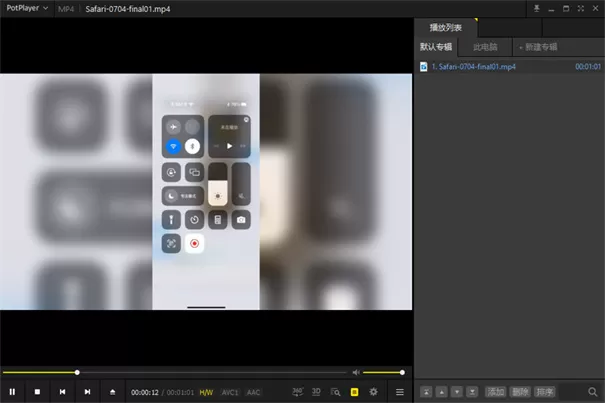This screenshot has height=403, width=605.
Task: Click the playlist item file icon
Action: [424, 66]
